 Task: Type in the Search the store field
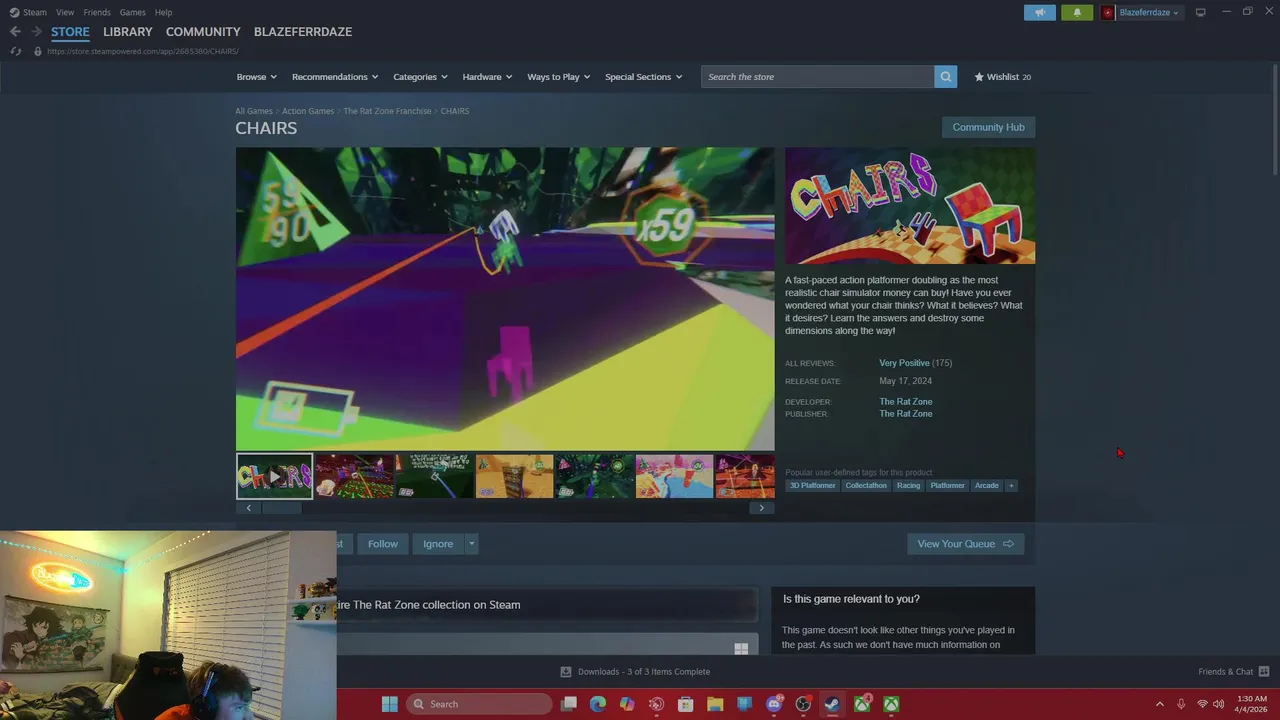[818, 77]
